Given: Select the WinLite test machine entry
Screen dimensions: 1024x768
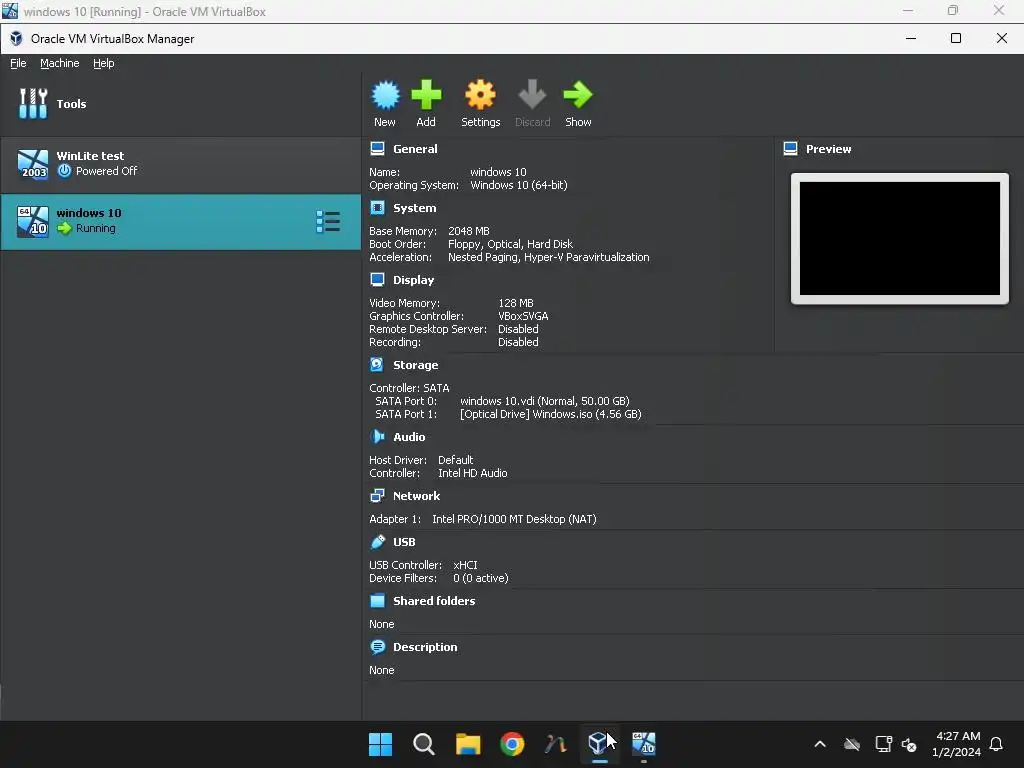Looking at the screenshot, I should [x=180, y=165].
